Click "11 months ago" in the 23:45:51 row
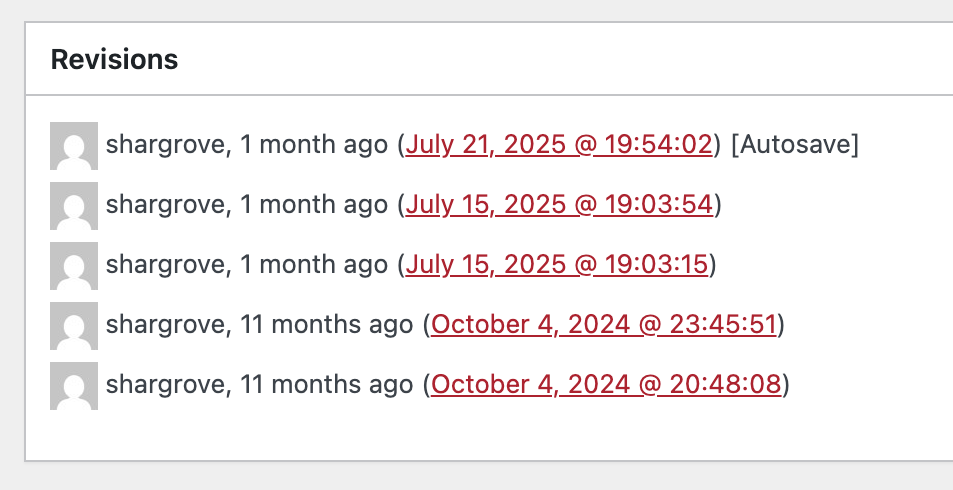The height and width of the screenshot is (490, 953). coord(326,325)
